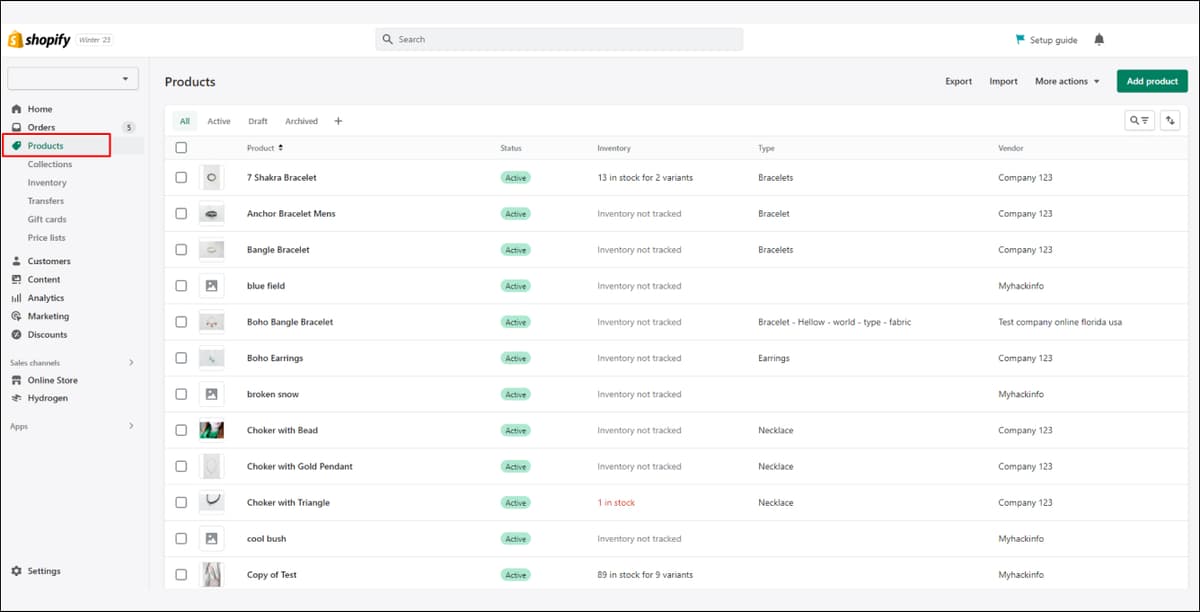Tick the blue field row checkbox

181,286
